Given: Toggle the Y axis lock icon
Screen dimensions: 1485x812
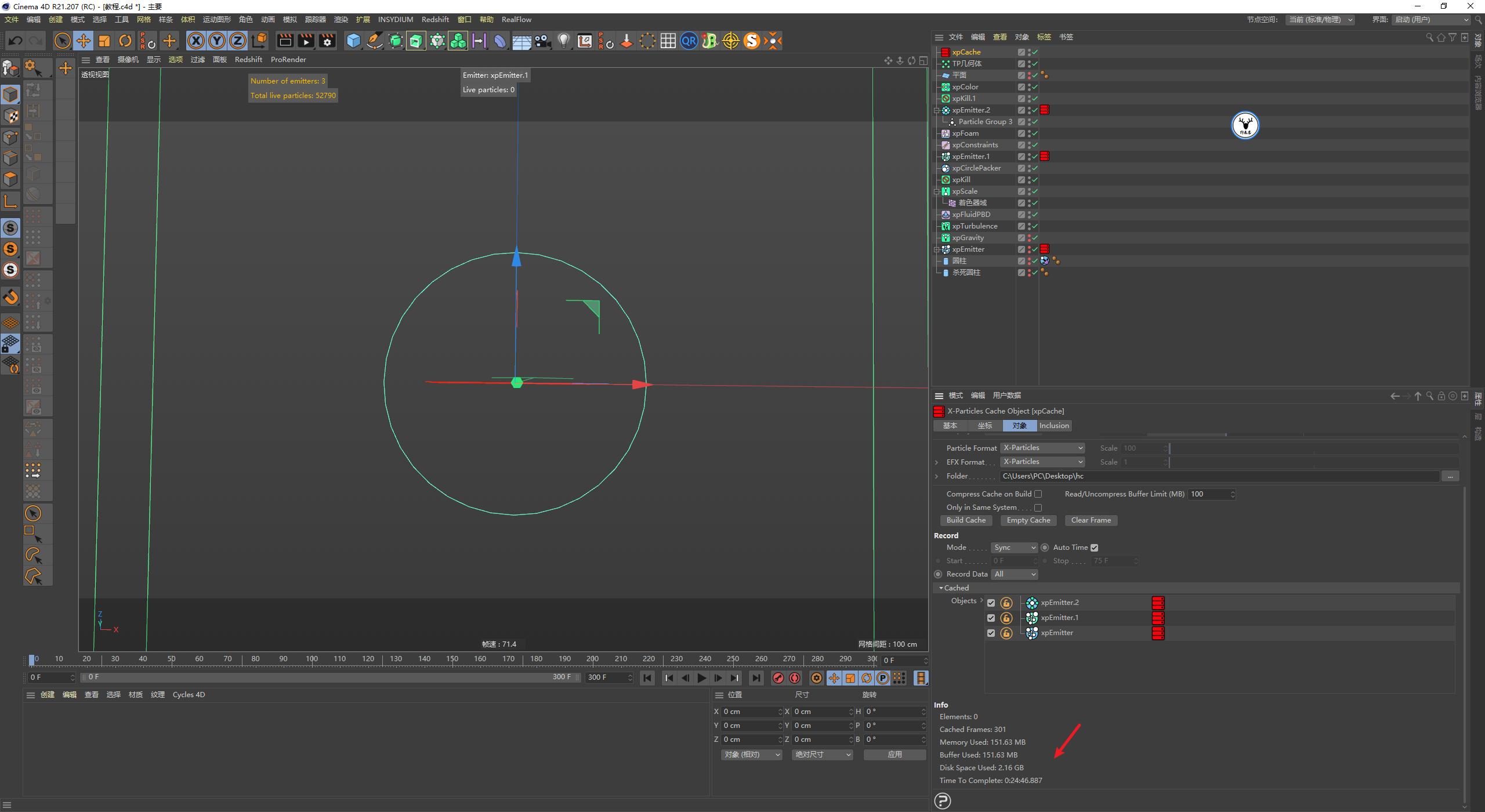Looking at the screenshot, I should click(x=216, y=41).
